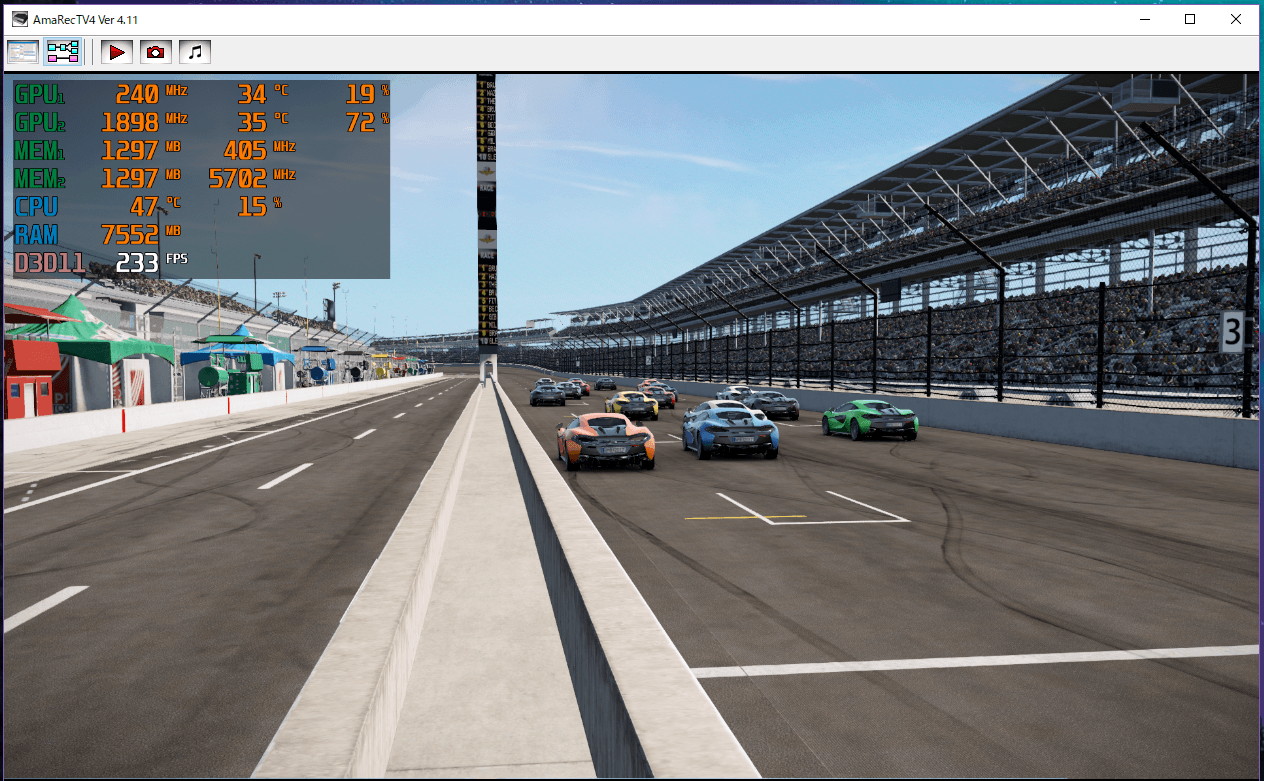Start recording with the red triangle button
Screen dimensions: 1264x781
click(x=117, y=52)
